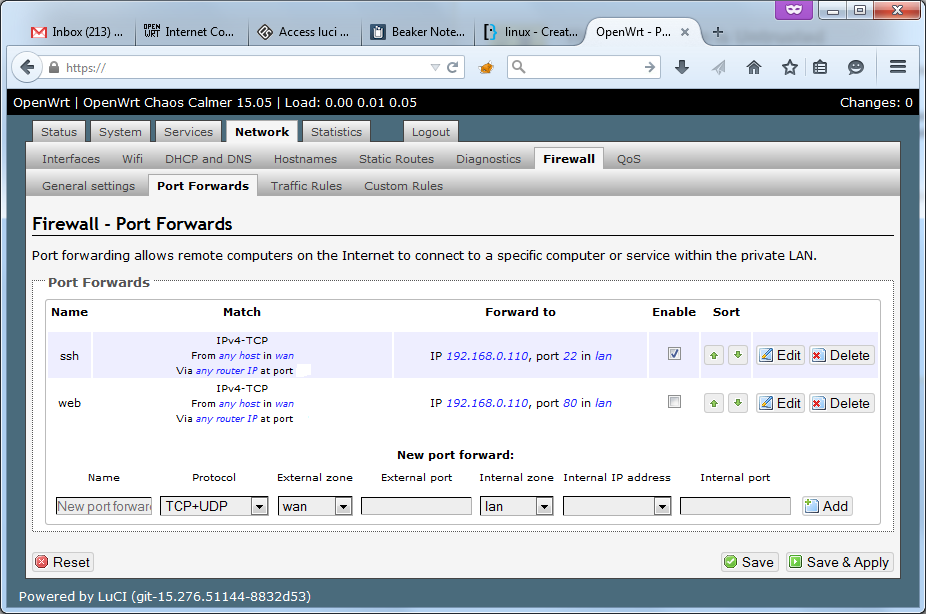Move the ssh rule down with arrow
The image size is (926, 614).
(738, 355)
